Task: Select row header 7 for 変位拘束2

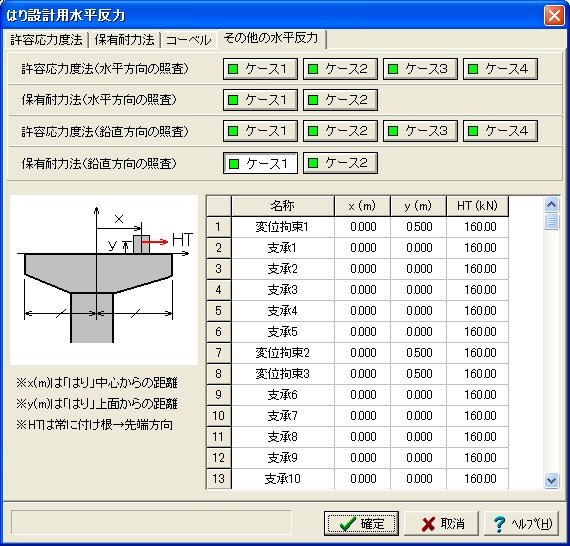Action: pyautogui.click(x=218, y=353)
